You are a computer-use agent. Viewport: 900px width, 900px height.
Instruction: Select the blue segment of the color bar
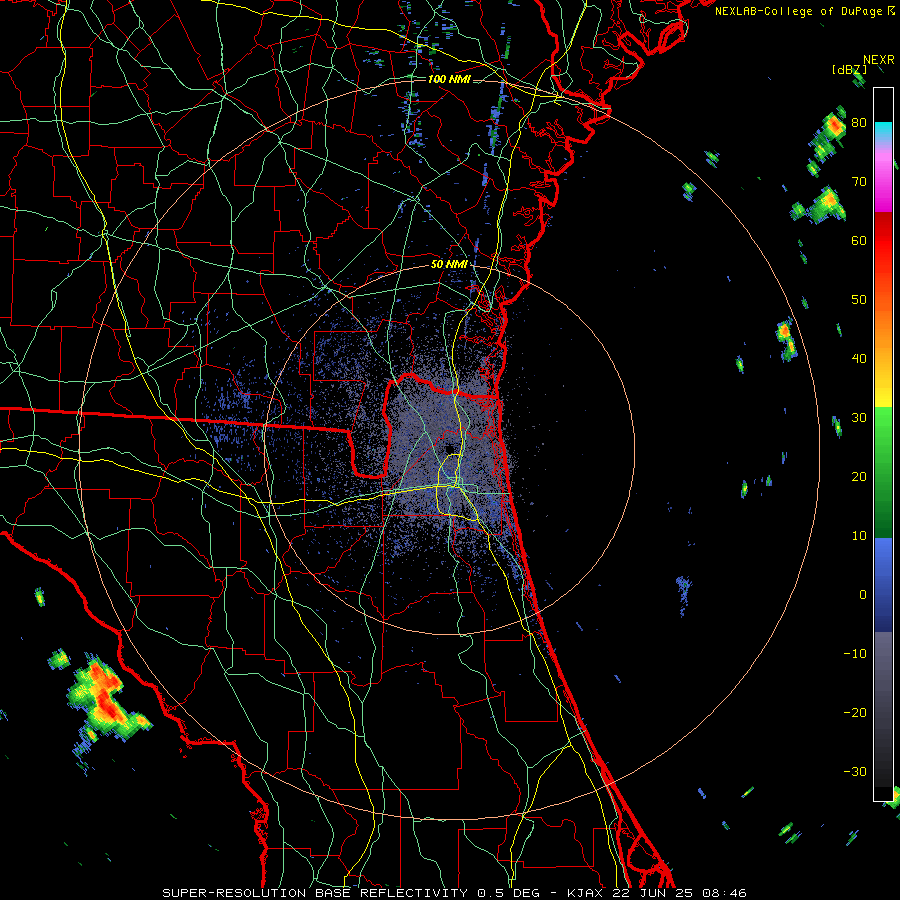pos(883,584)
